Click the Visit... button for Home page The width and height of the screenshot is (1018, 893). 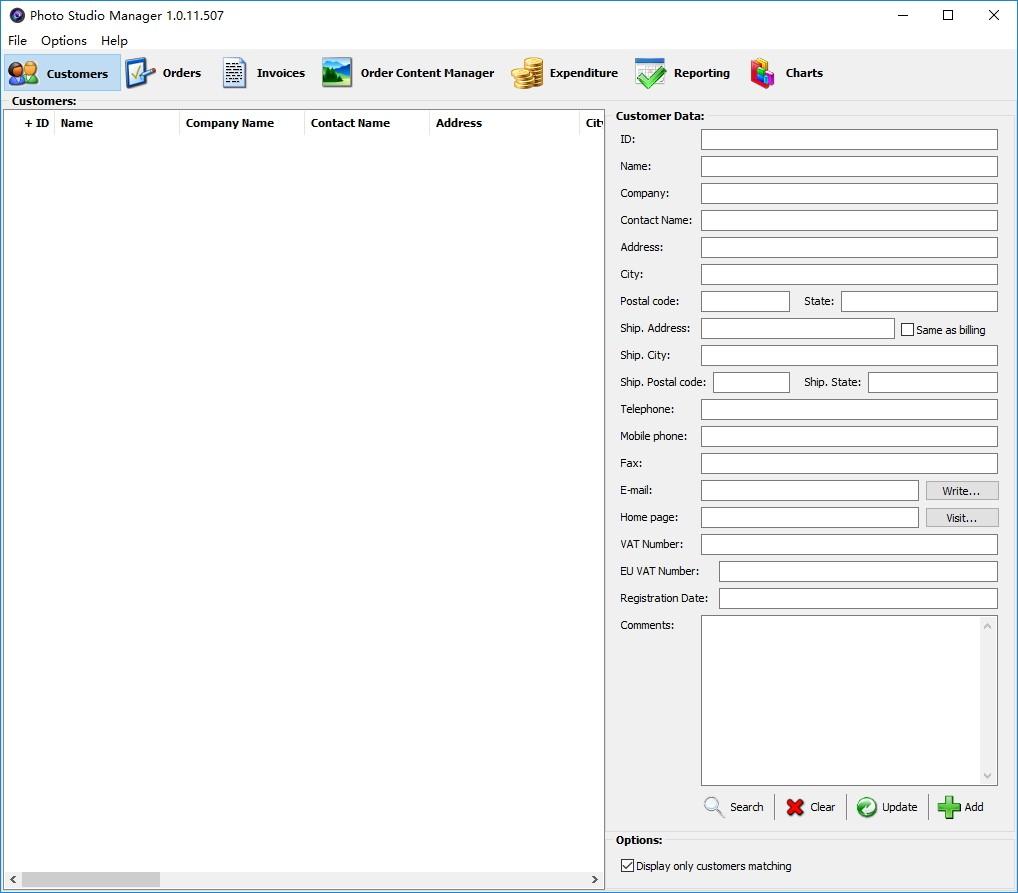pyautogui.click(x=962, y=518)
